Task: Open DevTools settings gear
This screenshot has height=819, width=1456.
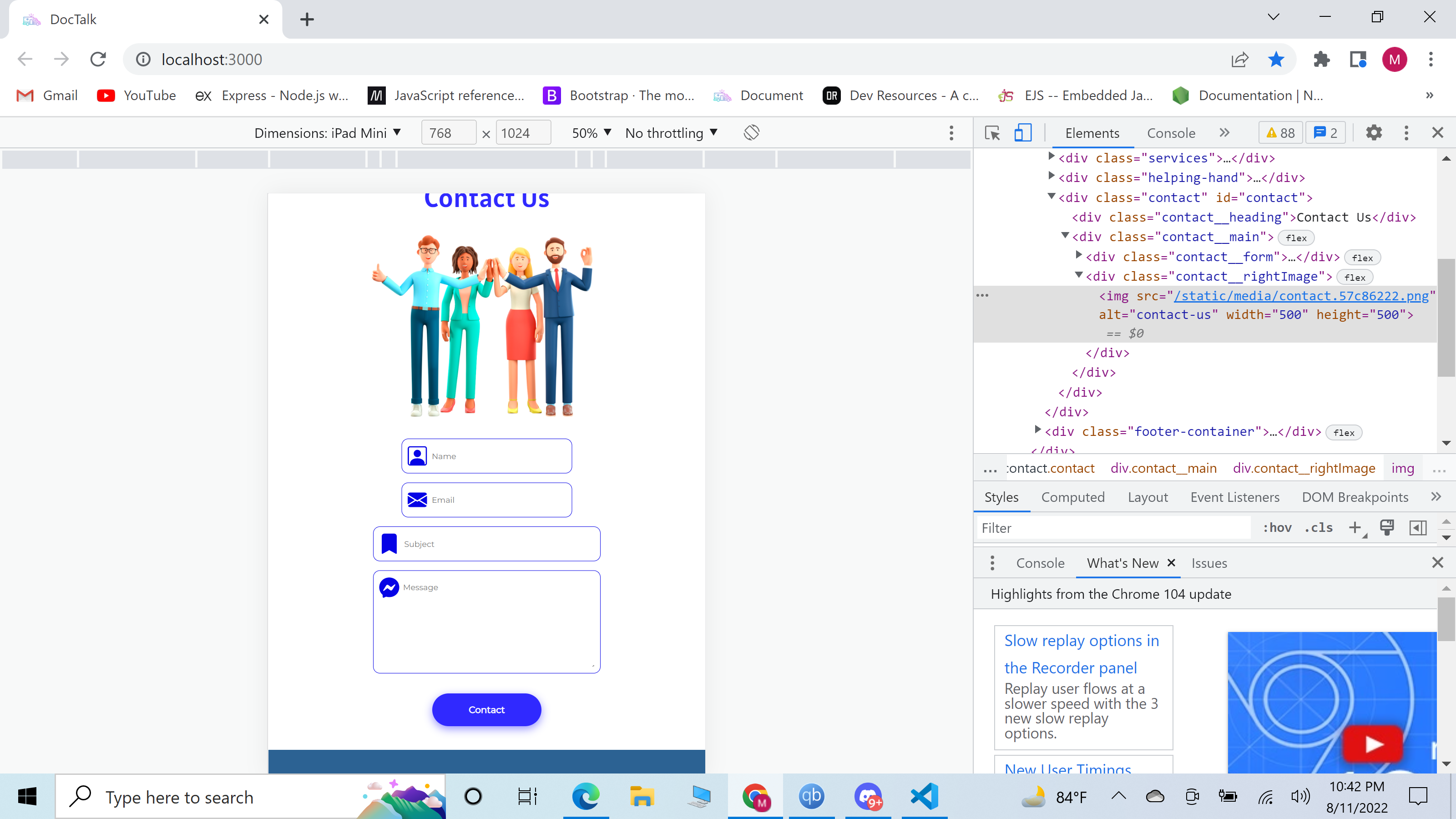Action: tap(1374, 132)
